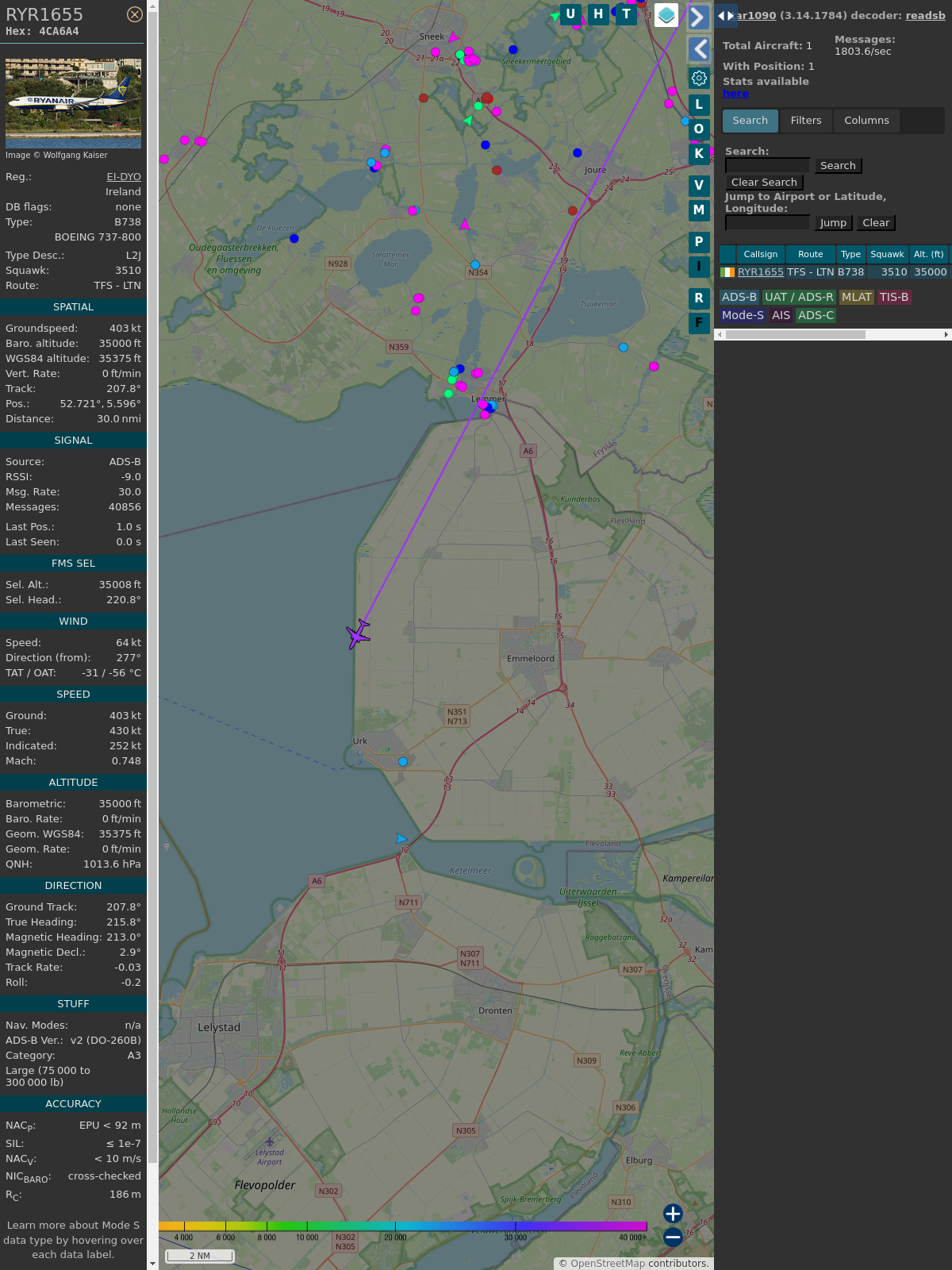Open stats via the 'here' link
The height and width of the screenshot is (1270, 952).
click(735, 94)
